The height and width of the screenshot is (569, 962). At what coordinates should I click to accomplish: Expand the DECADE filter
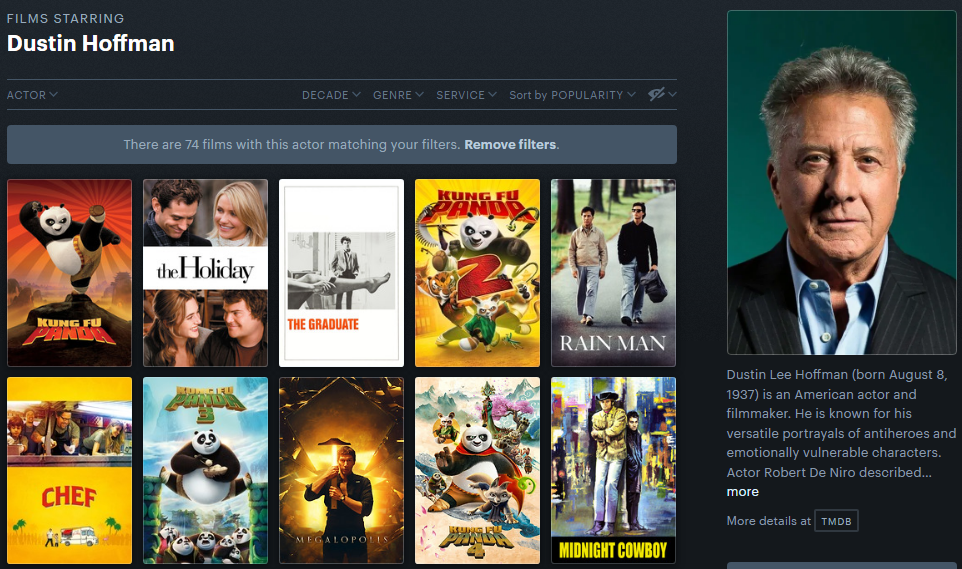pyautogui.click(x=331, y=95)
